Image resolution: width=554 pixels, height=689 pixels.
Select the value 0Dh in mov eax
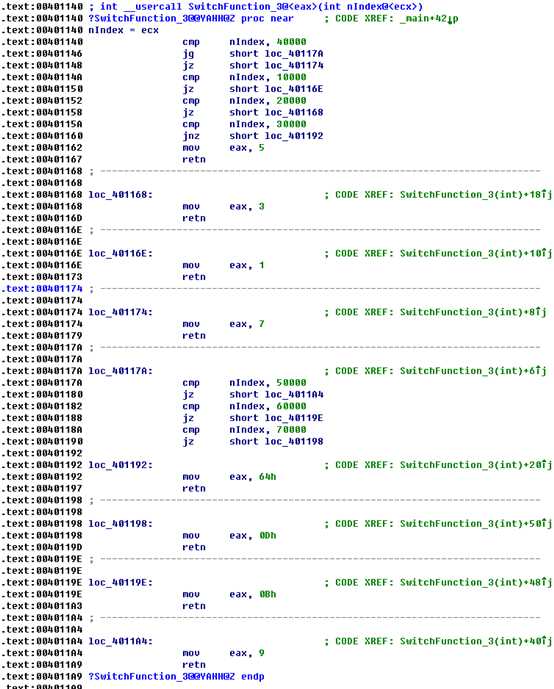[267, 536]
